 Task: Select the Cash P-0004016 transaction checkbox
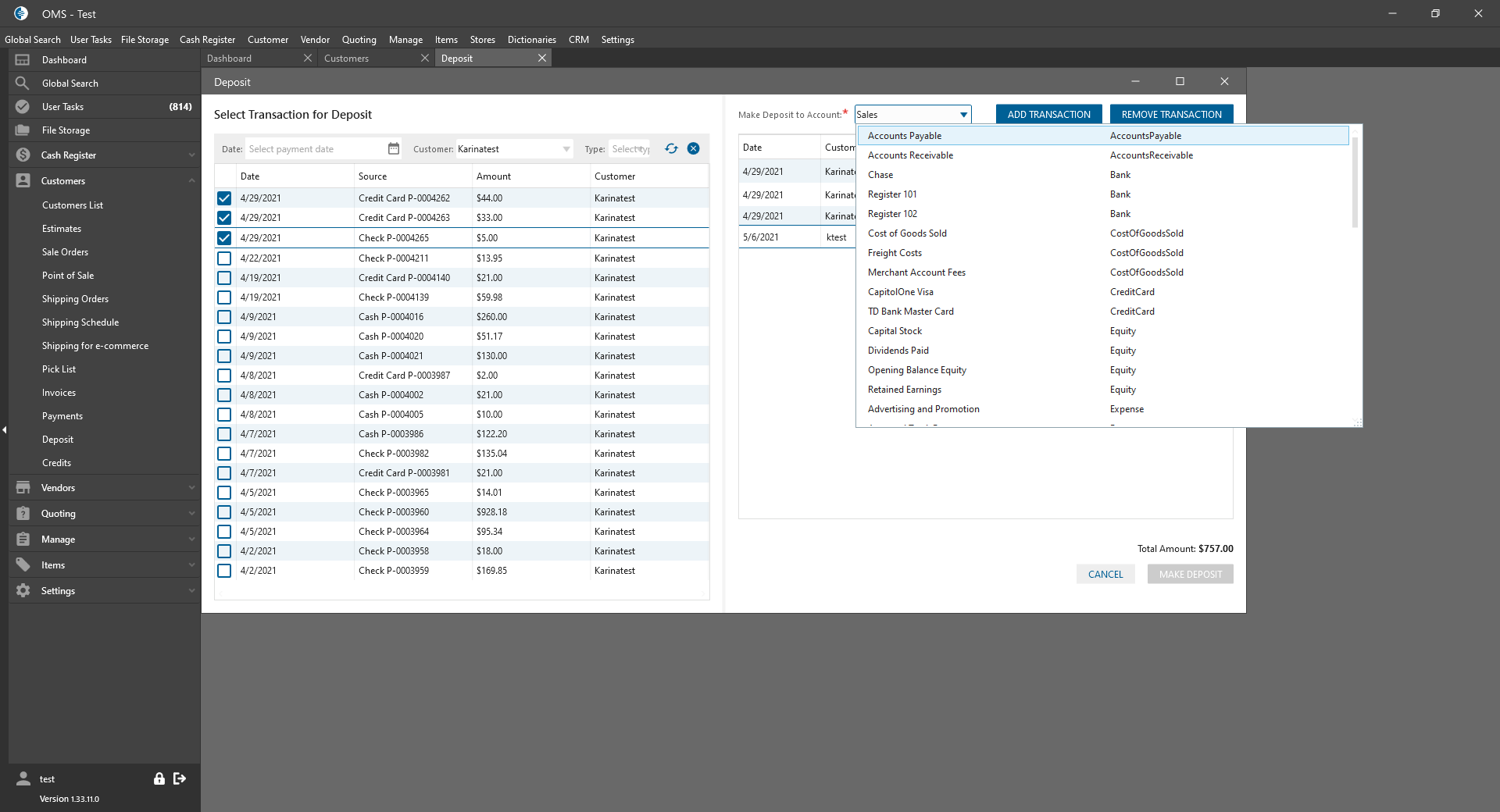click(x=224, y=317)
